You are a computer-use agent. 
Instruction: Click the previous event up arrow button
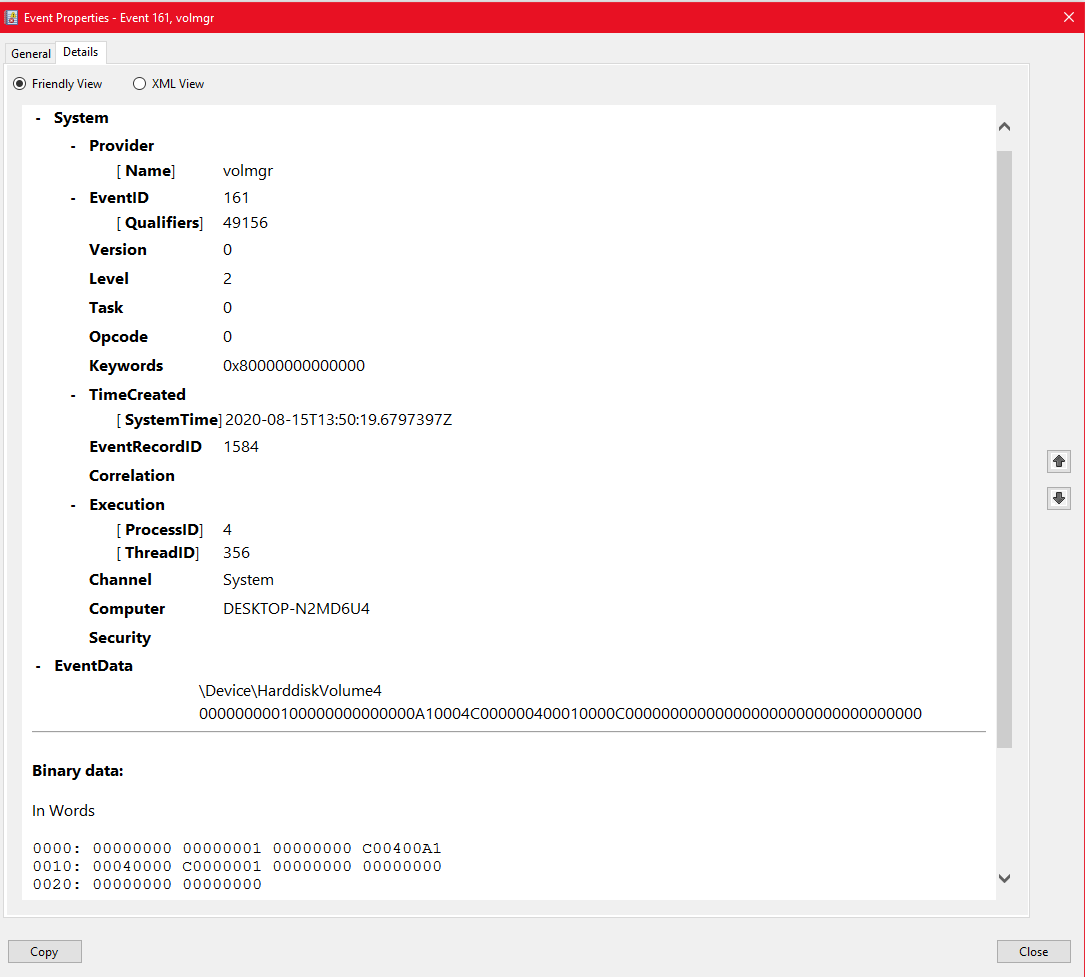pos(1059,462)
